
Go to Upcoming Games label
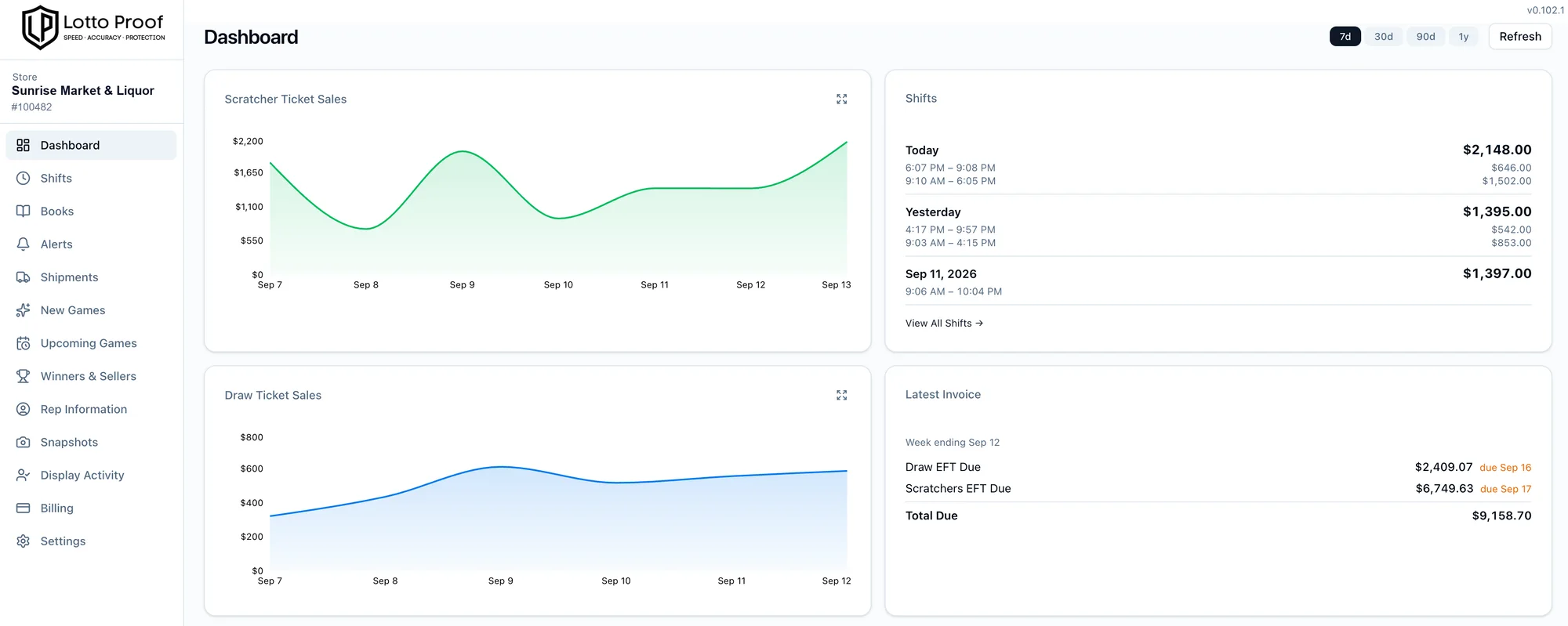coord(89,343)
